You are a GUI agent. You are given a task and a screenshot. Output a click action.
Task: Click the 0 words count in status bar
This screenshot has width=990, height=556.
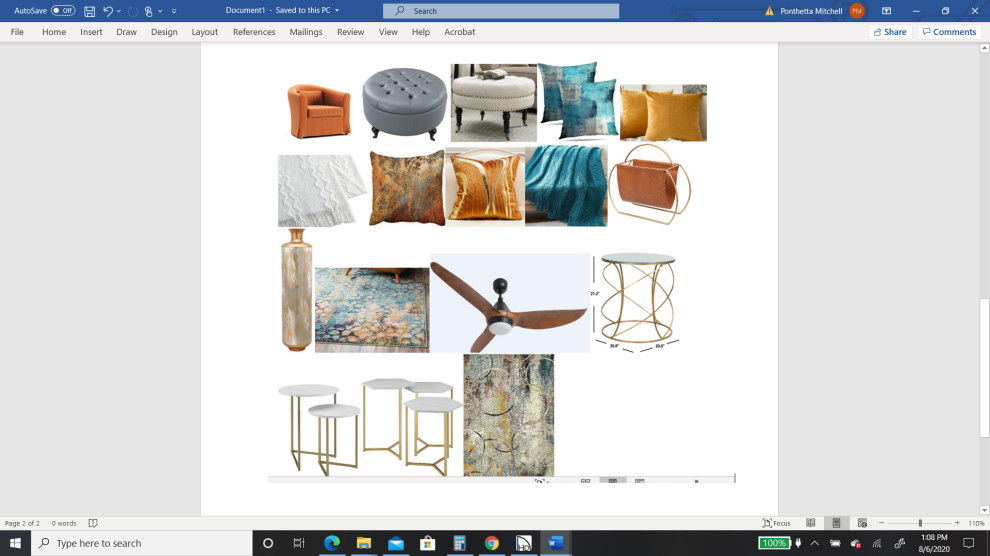(x=64, y=523)
